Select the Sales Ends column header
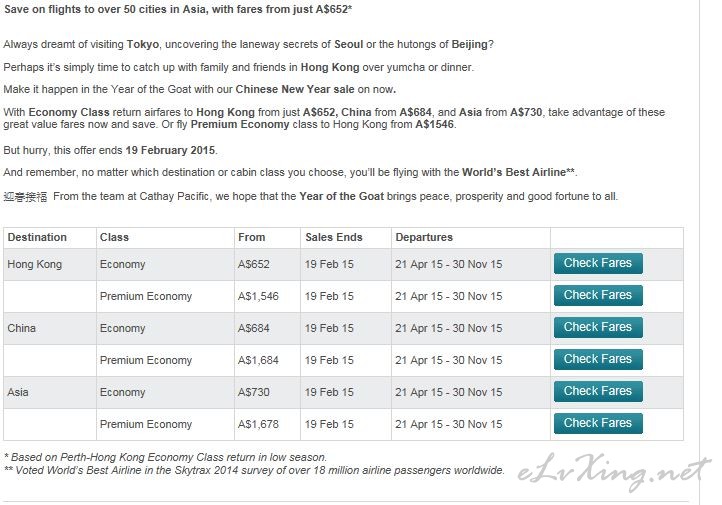This screenshot has width=722, height=505. [346, 238]
